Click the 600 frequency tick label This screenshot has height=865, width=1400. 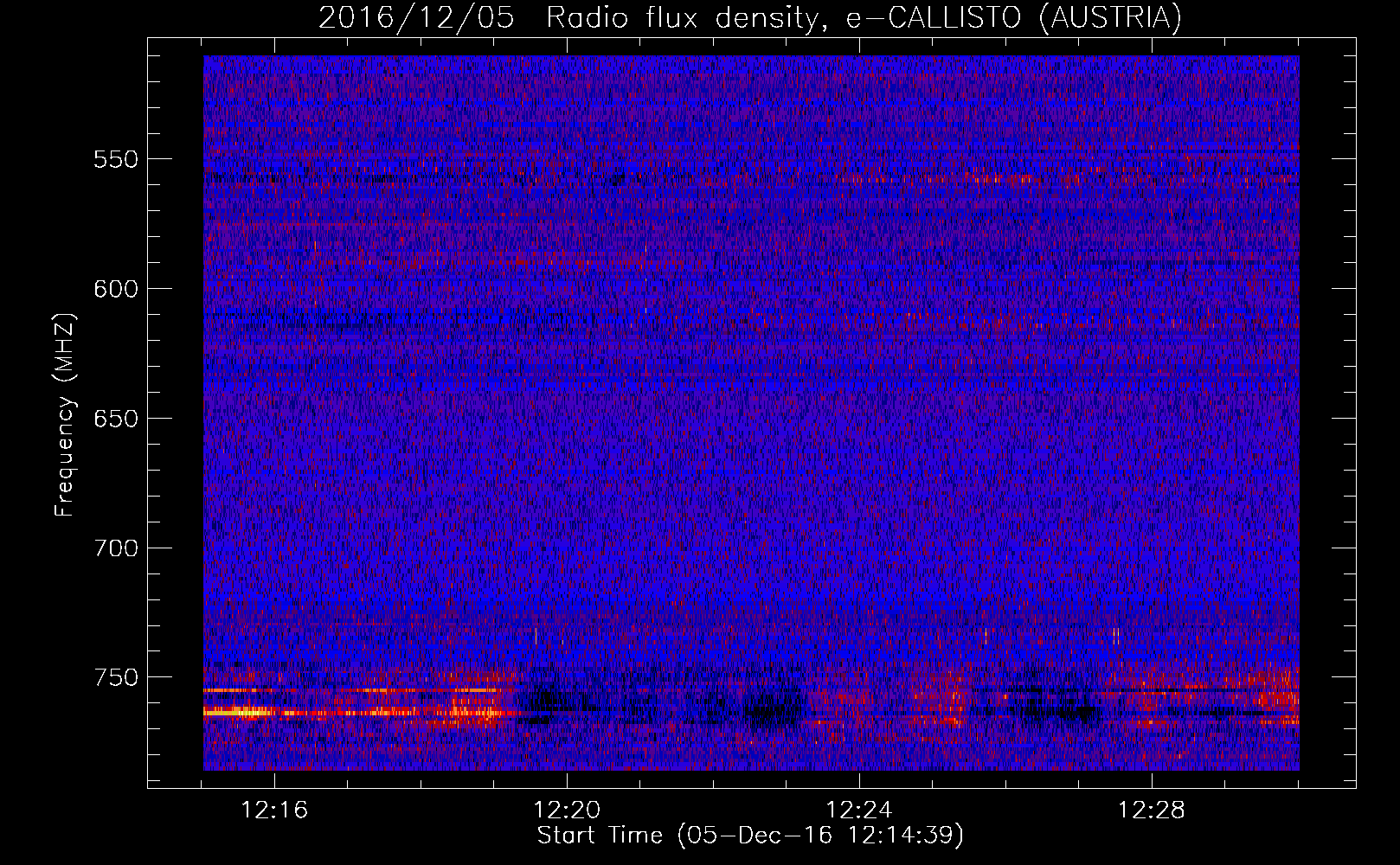pos(116,289)
